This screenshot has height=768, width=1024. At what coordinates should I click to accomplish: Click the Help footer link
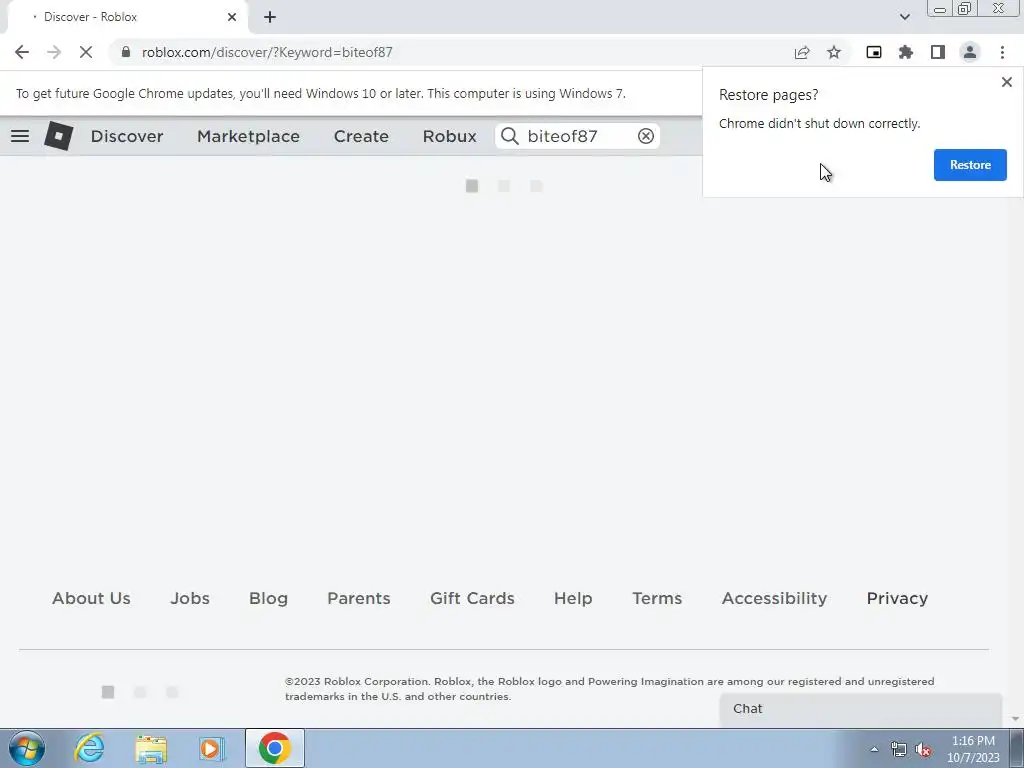coord(573,598)
